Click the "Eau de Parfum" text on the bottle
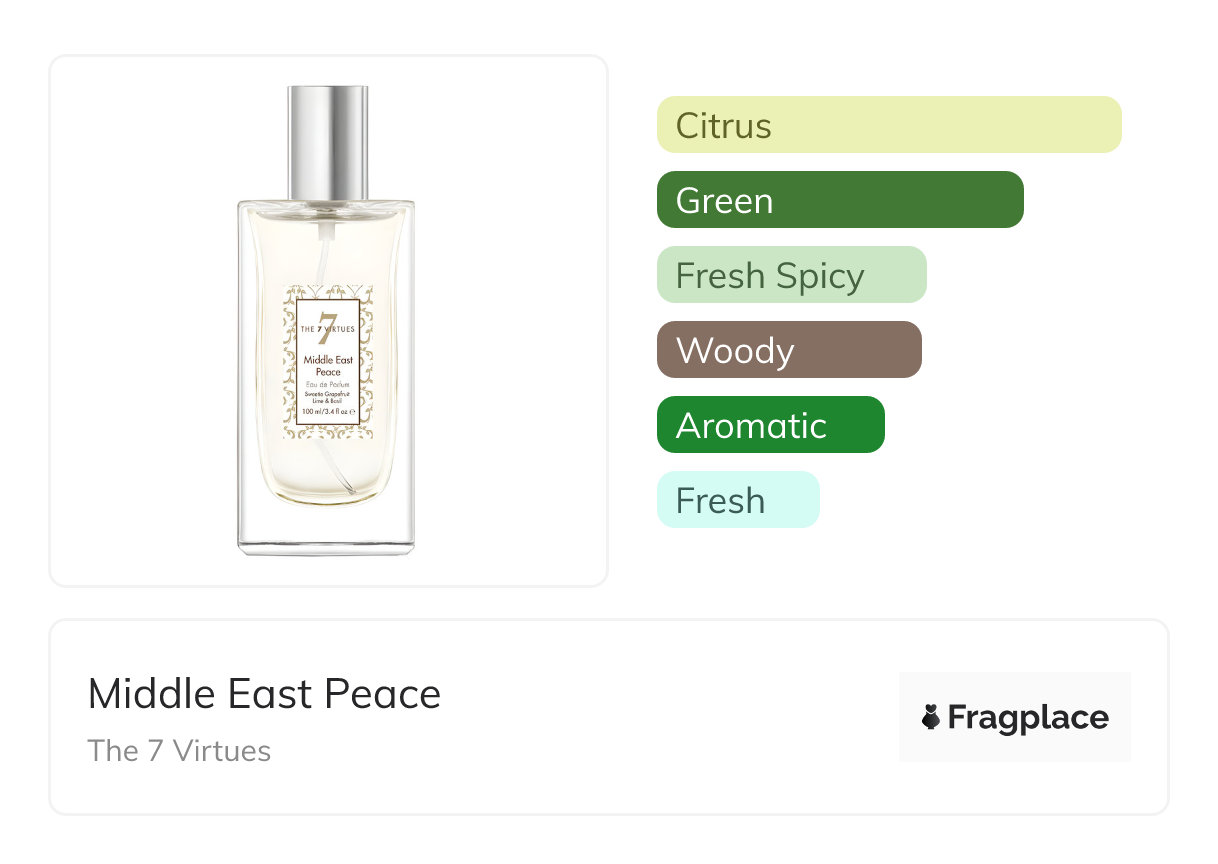Screen dimensions: 1218x864 pos(327,385)
